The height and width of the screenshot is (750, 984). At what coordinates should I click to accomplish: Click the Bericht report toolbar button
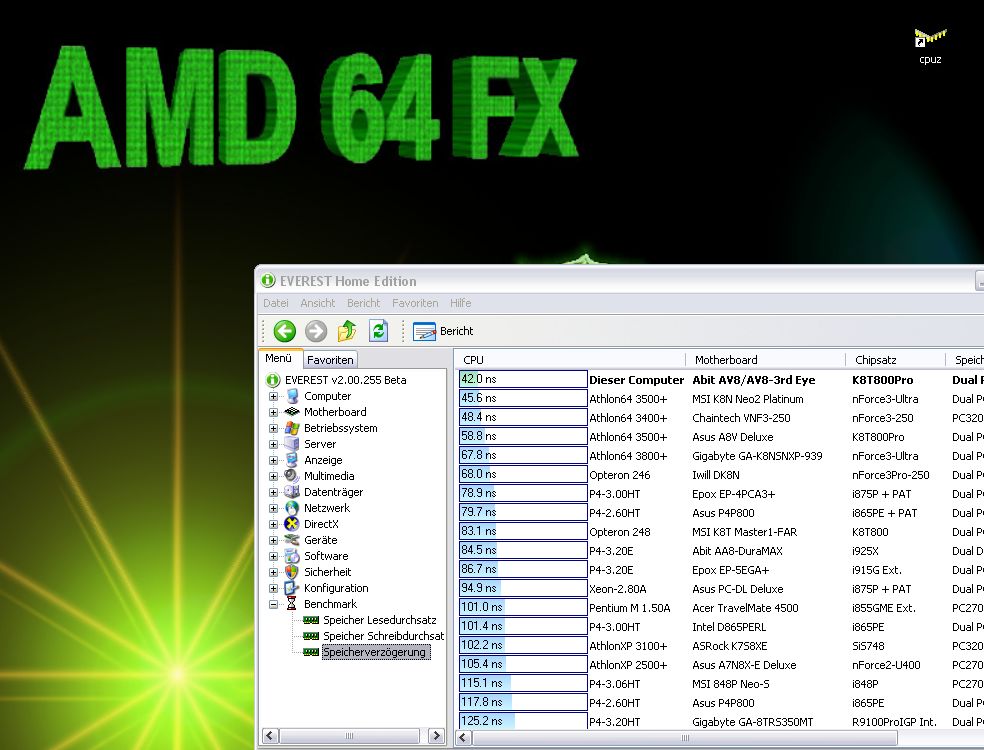(443, 331)
